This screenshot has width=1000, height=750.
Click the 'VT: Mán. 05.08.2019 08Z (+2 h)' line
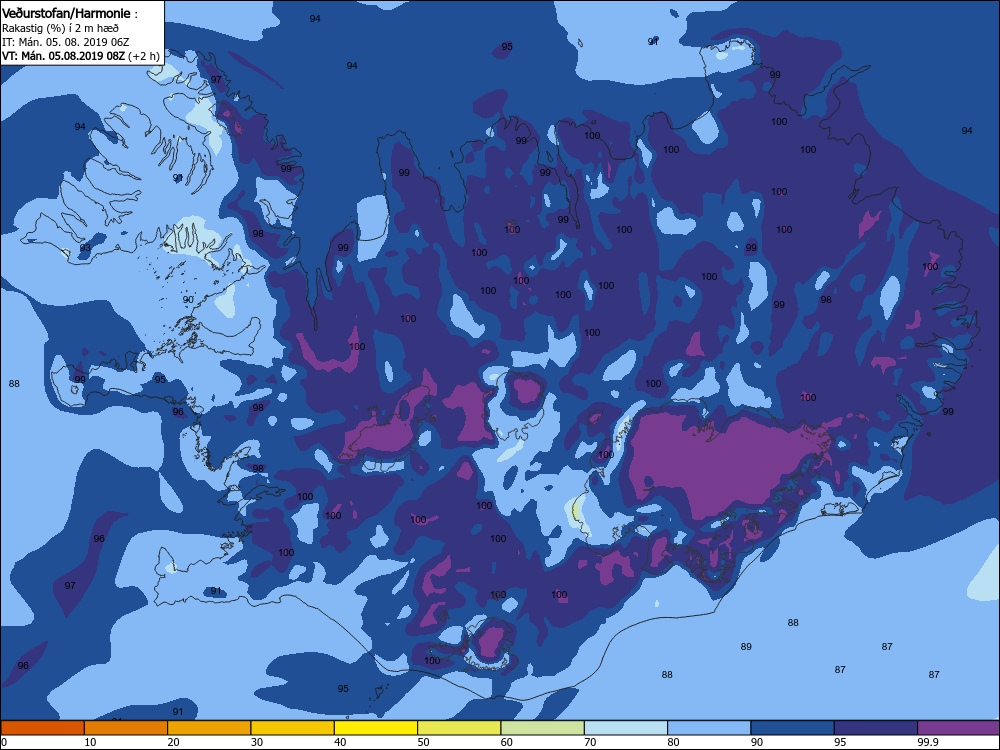pos(81,56)
